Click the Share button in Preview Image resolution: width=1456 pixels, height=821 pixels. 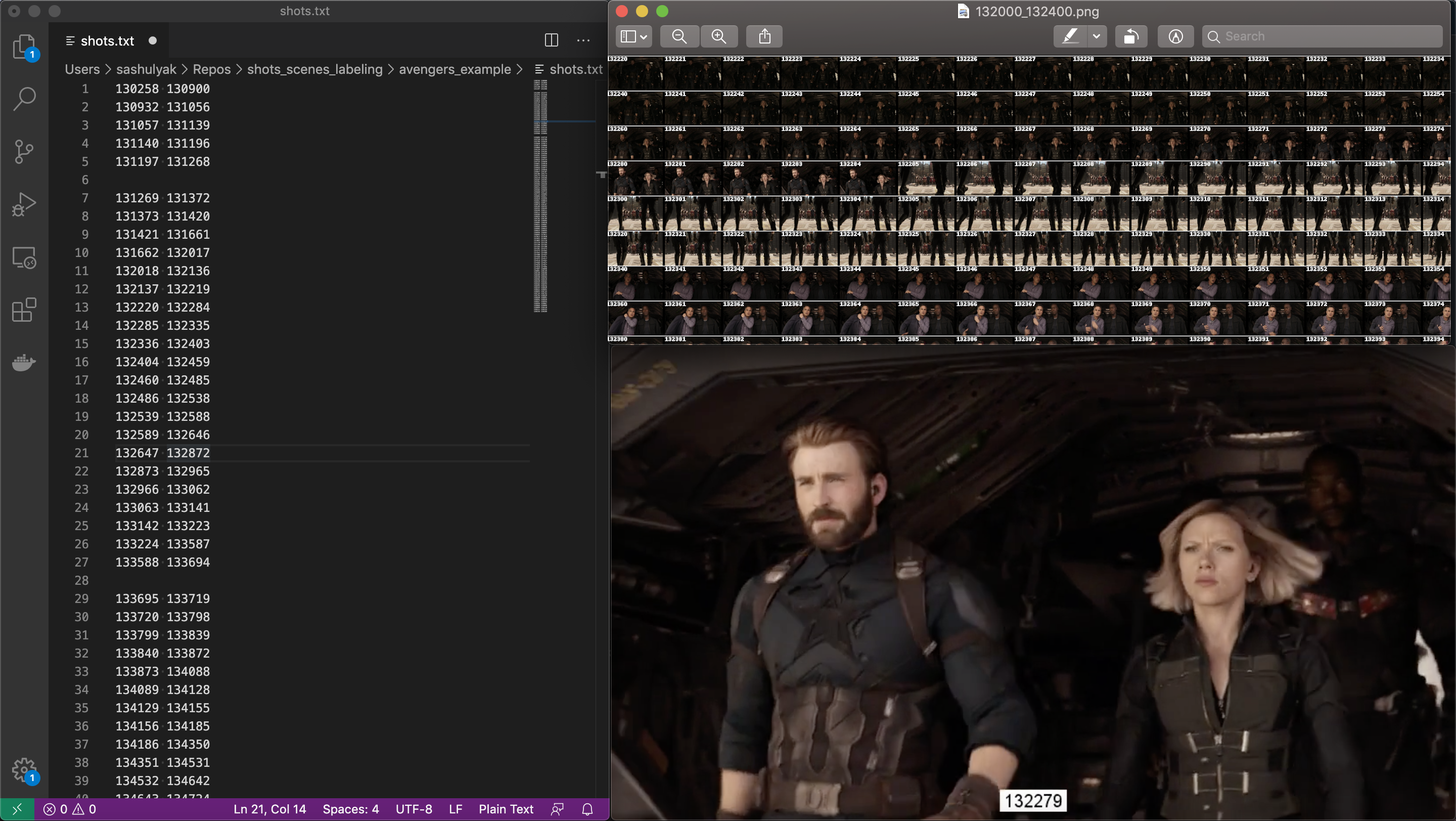click(764, 36)
